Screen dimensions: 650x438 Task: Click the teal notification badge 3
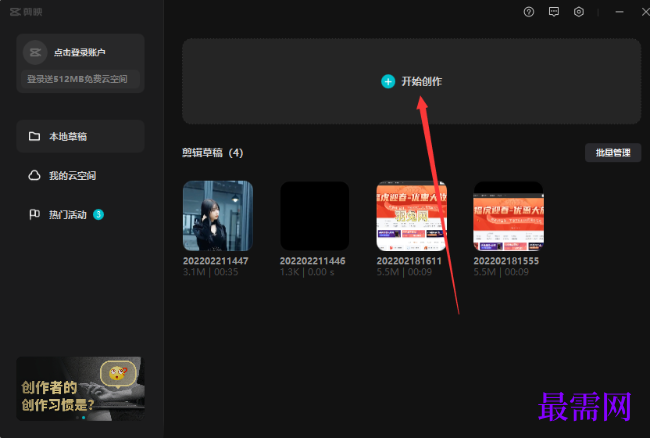pyautogui.click(x=98, y=214)
